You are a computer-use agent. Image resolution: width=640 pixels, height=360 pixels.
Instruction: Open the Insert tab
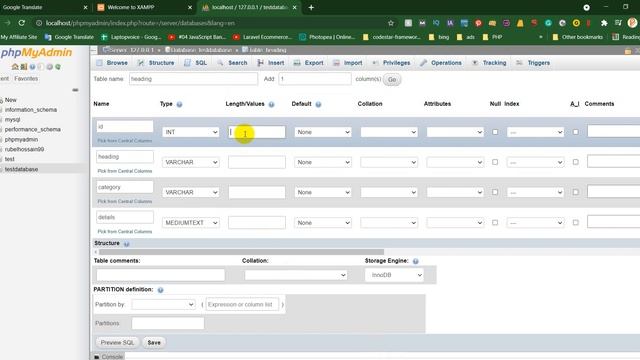[271, 63]
